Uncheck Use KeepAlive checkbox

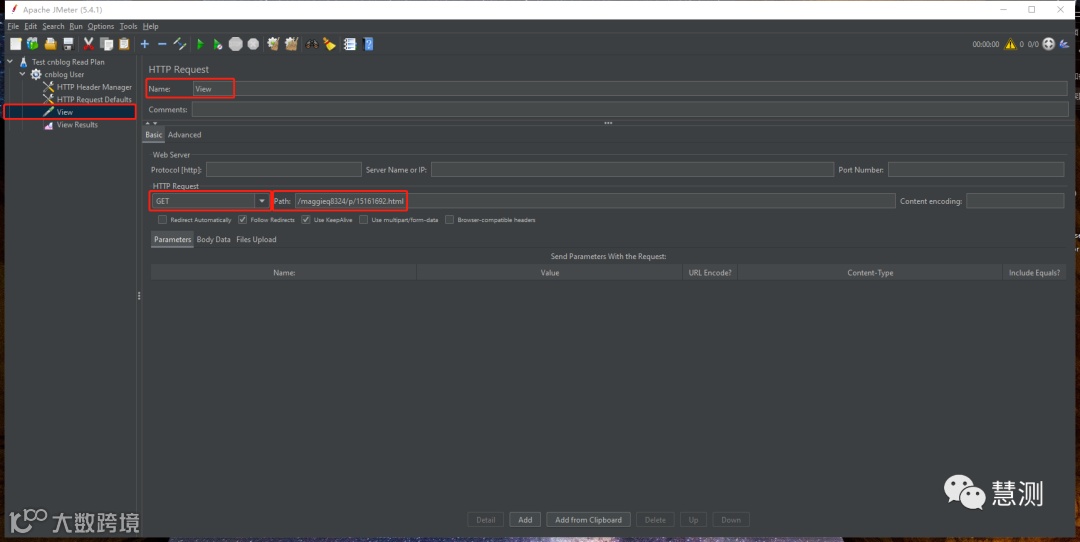[x=306, y=220]
